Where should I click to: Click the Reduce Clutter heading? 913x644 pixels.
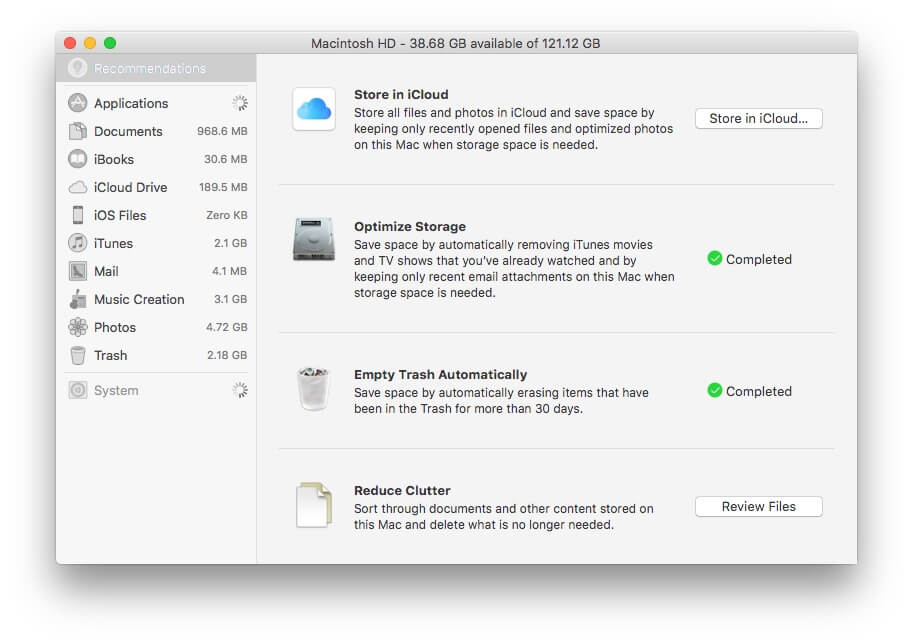(402, 490)
